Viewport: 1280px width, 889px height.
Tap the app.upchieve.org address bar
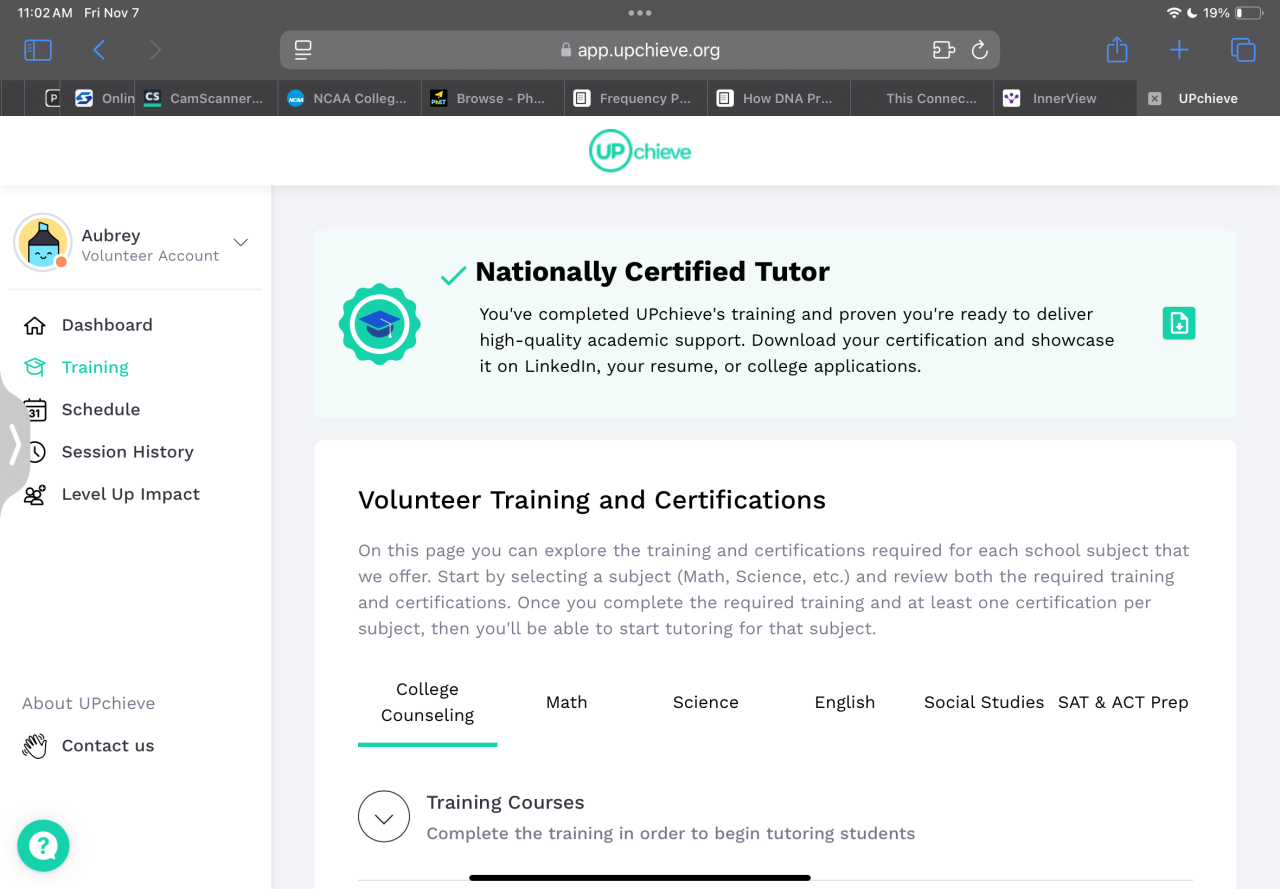[640, 50]
